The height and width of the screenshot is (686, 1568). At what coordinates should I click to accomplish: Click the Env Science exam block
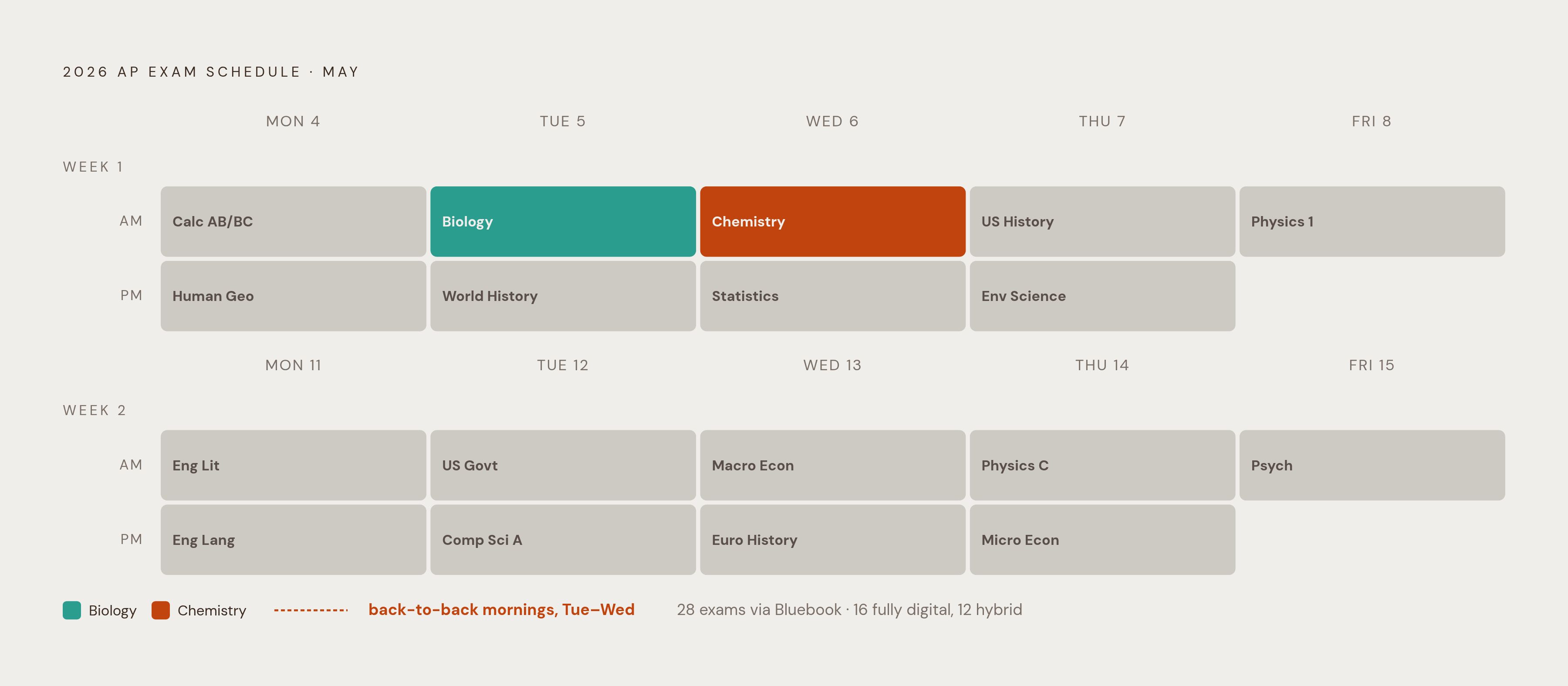point(1102,296)
